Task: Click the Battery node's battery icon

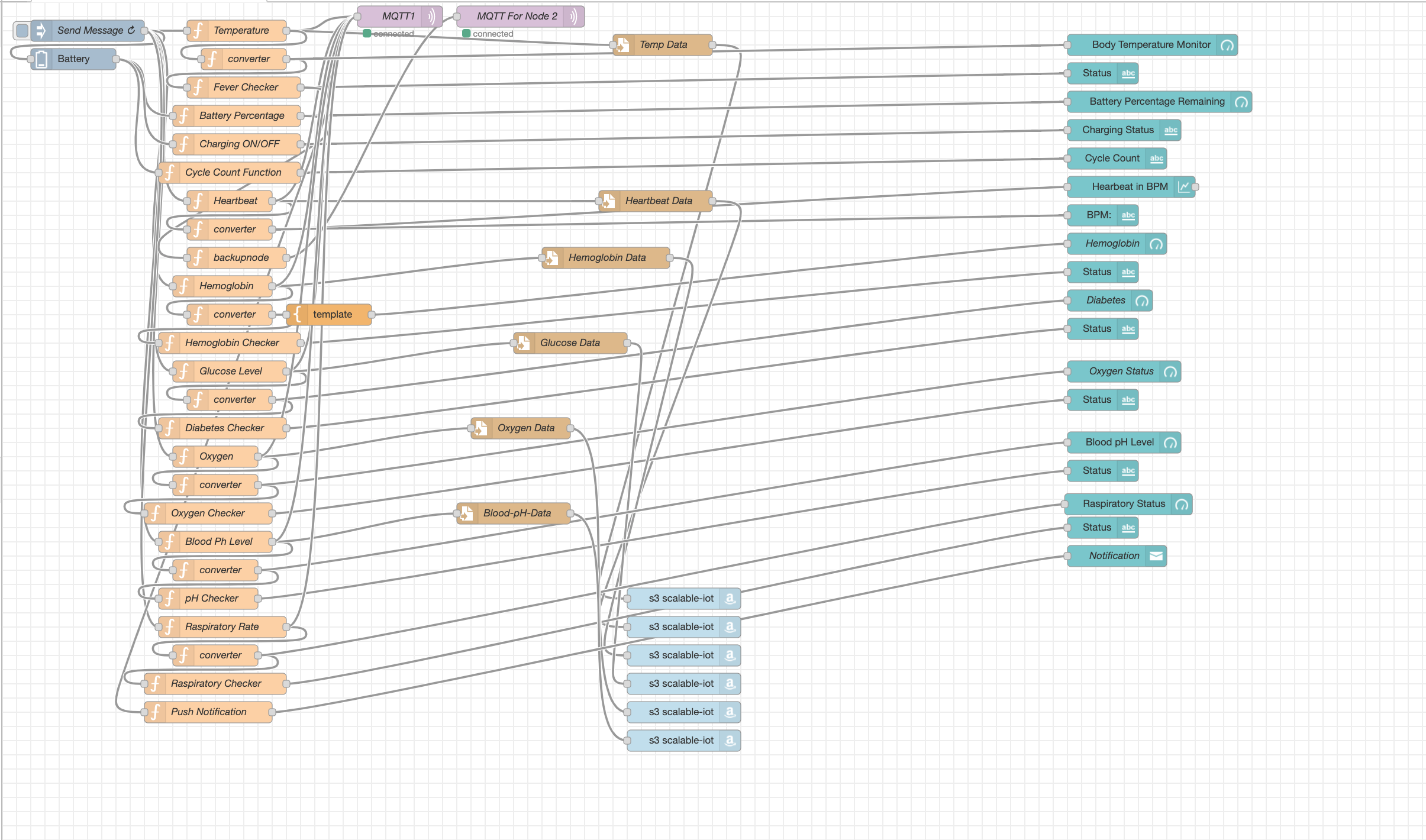Action: (x=41, y=59)
